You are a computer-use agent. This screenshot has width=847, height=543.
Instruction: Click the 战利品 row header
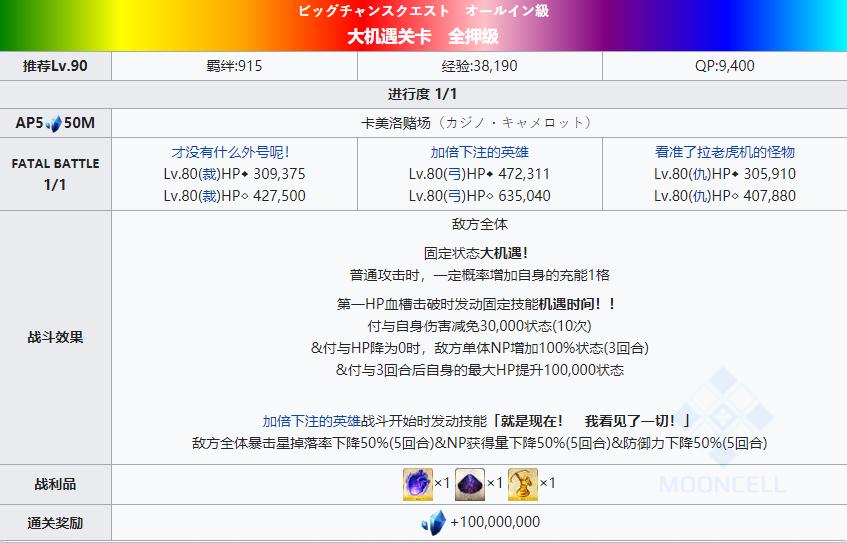pos(55,484)
